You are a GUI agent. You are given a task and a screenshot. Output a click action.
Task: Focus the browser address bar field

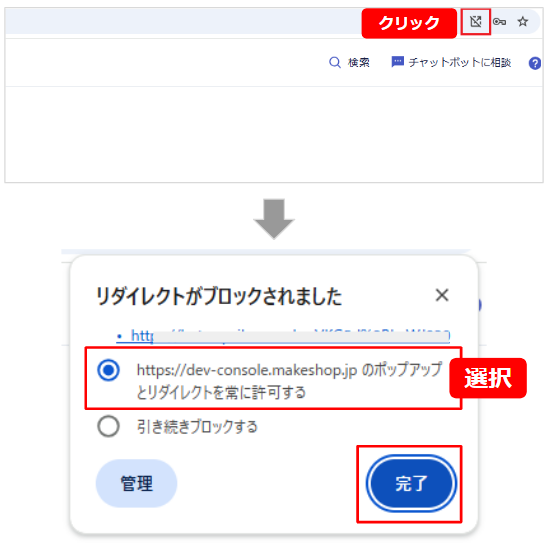pos(182,22)
